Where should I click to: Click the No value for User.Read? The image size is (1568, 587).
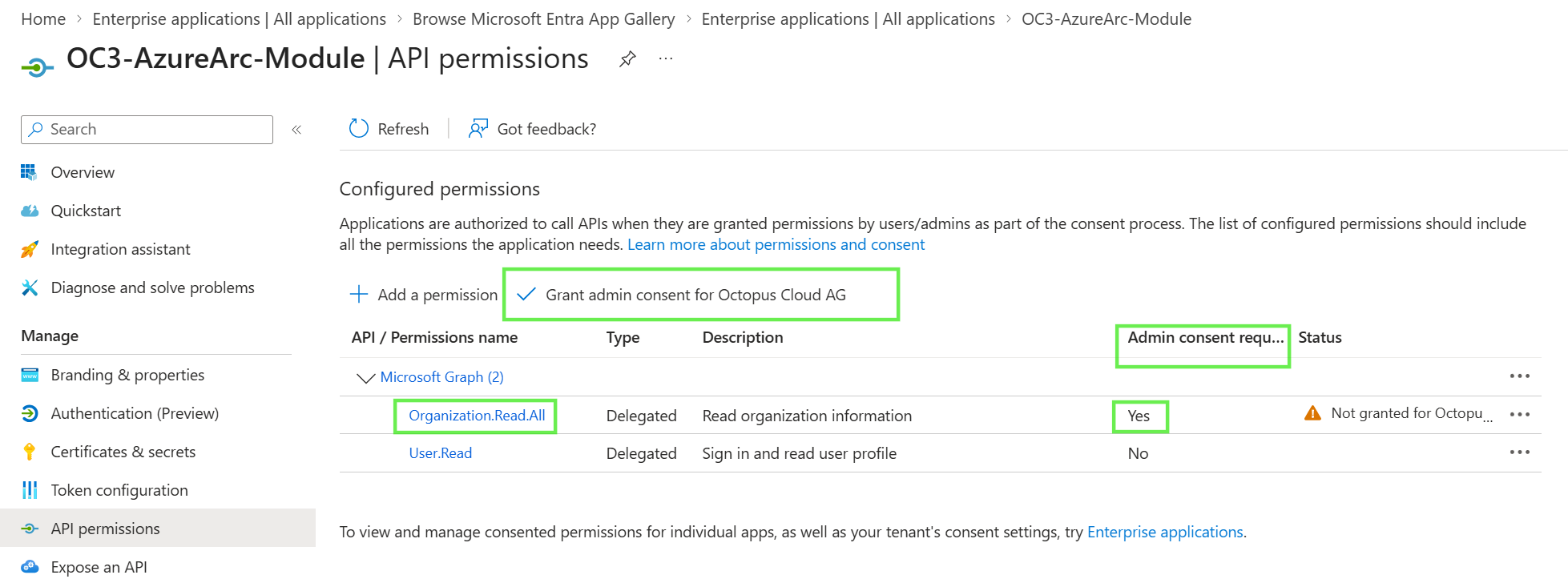tap(1138, 453)
